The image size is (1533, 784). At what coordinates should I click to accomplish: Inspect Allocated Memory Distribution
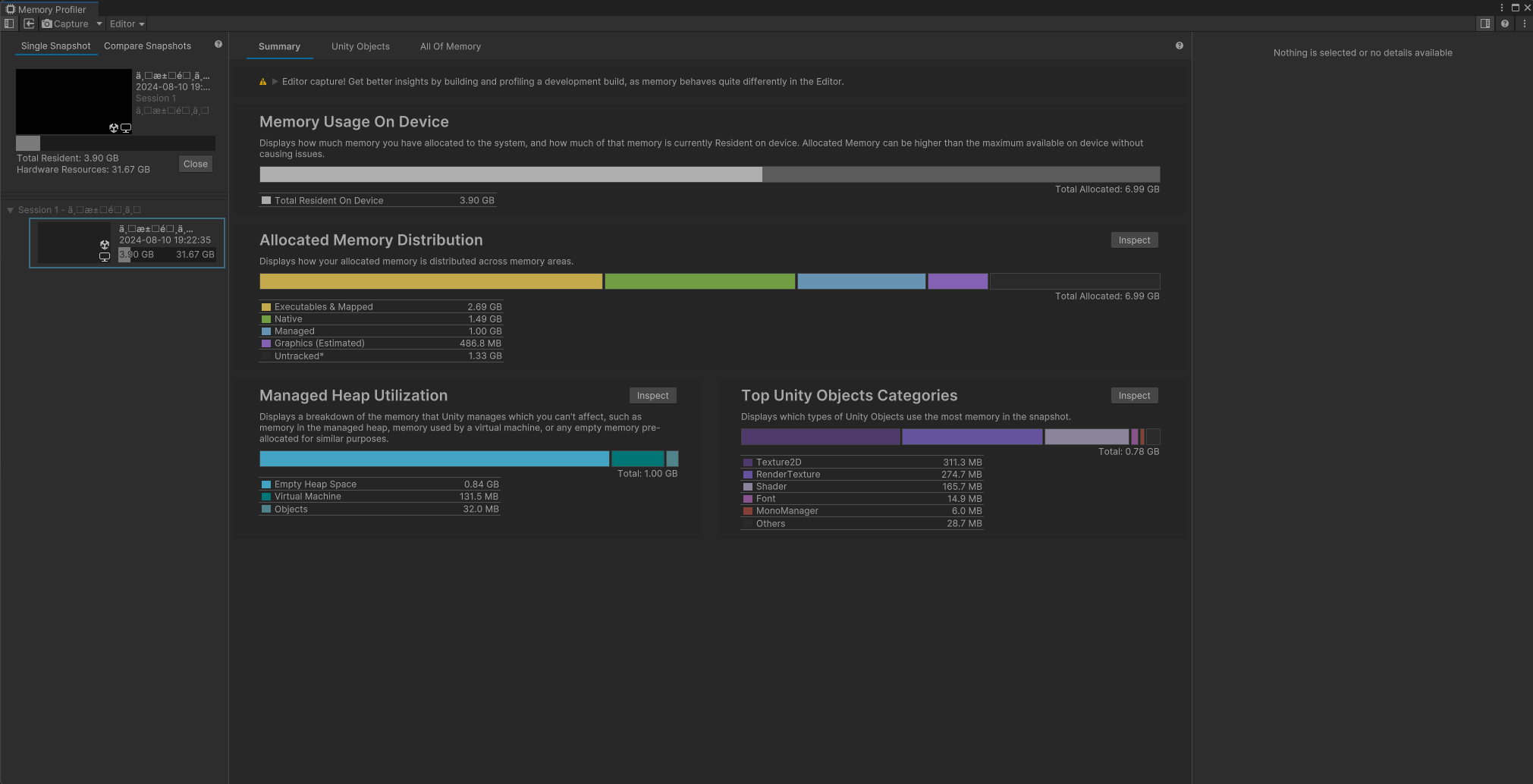(x=1134, y=240)
